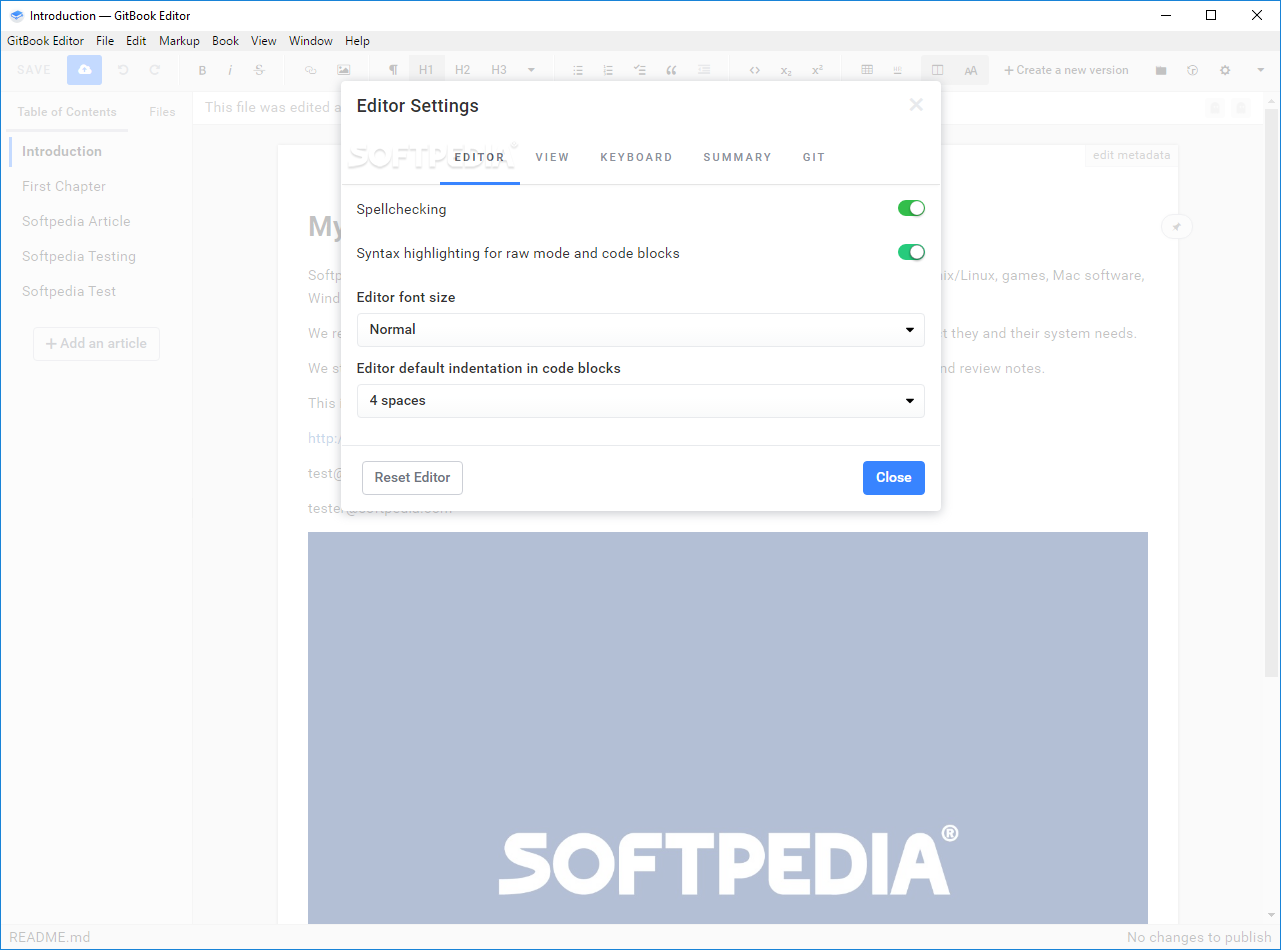
Task: Switch to the SUMMARY settings tab
Action: point(737,157)
